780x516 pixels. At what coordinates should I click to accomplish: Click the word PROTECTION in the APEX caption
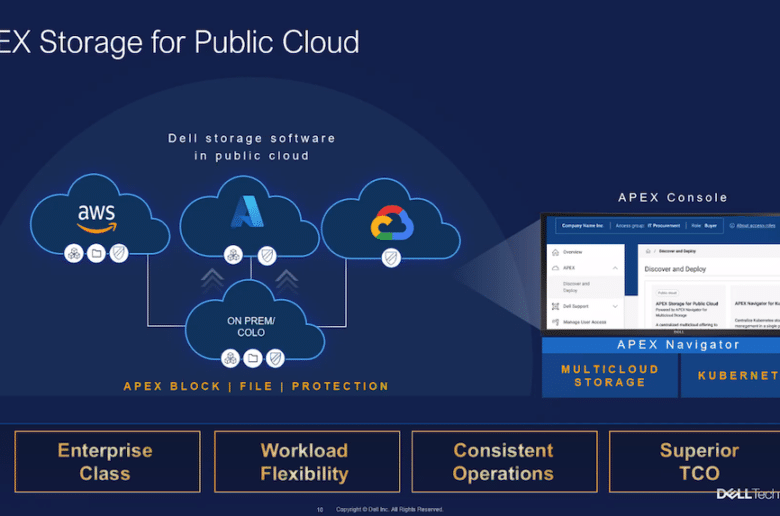[340, 386]
